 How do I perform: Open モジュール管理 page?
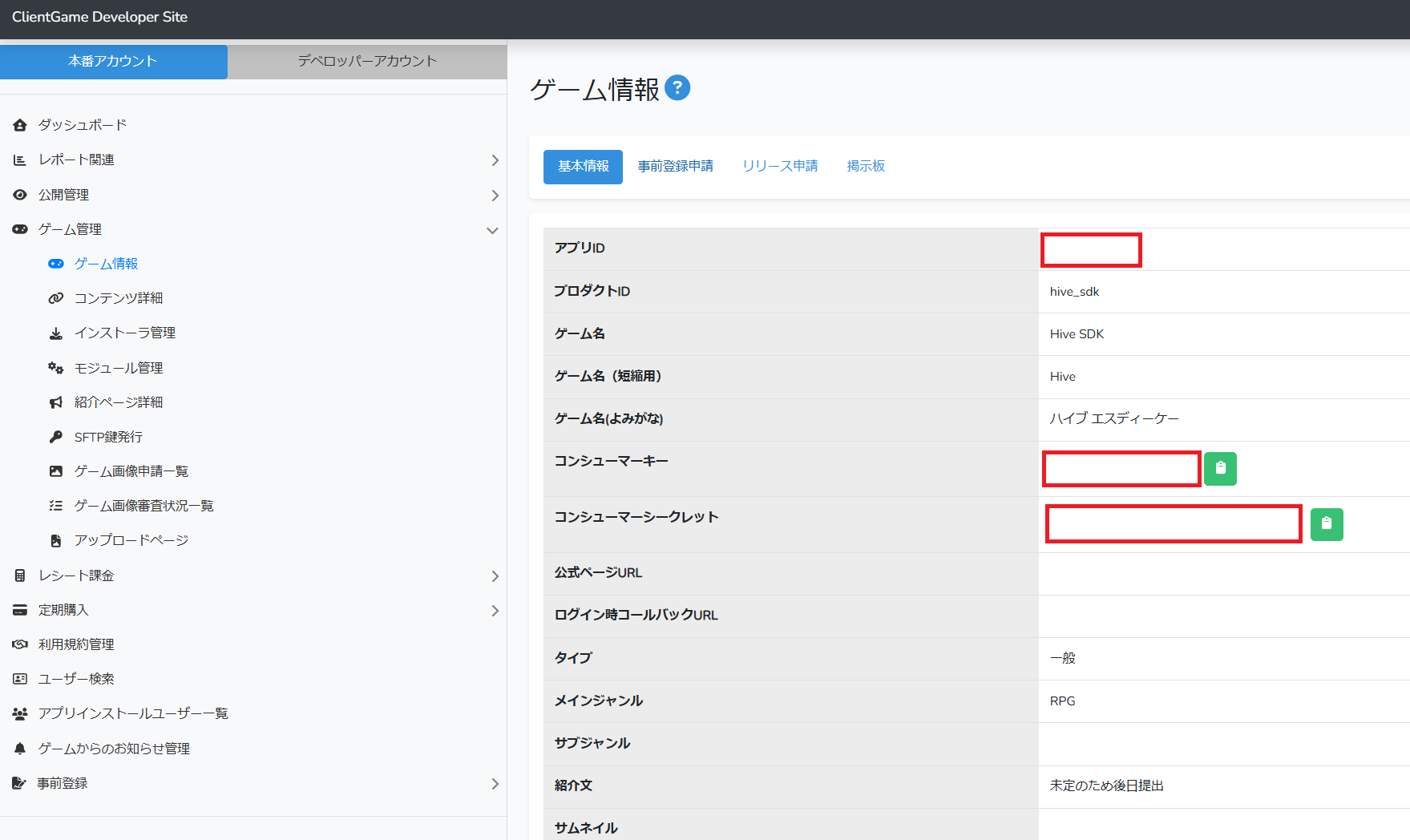pos(119,368)
